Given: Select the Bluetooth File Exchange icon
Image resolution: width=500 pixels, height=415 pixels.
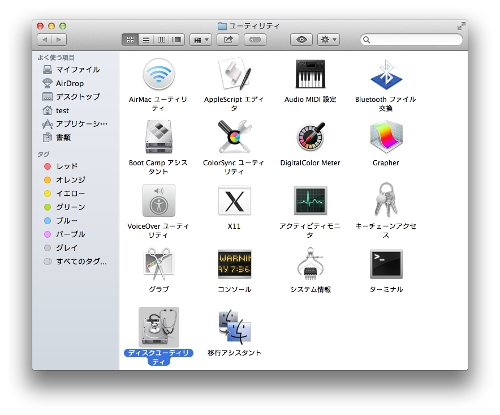Looking at the screenshot, I should (x=386, y=75).
